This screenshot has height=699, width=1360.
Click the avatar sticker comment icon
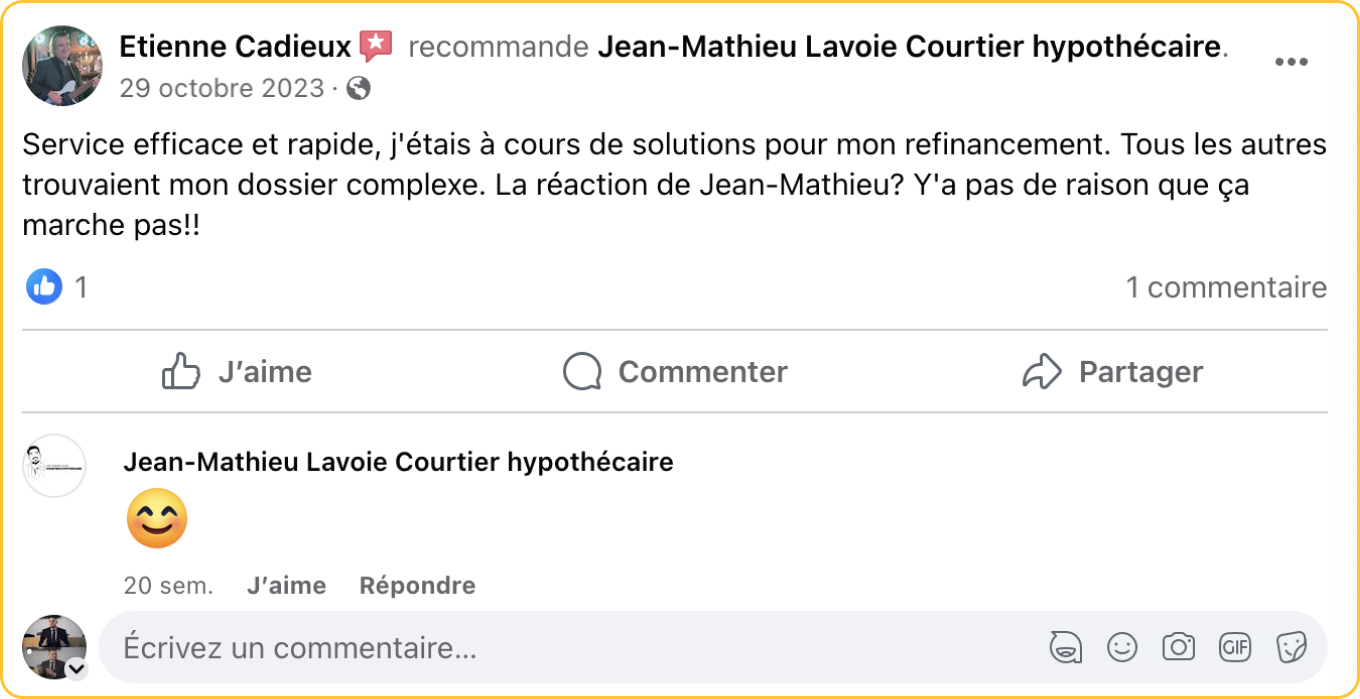click(1065, 648)
